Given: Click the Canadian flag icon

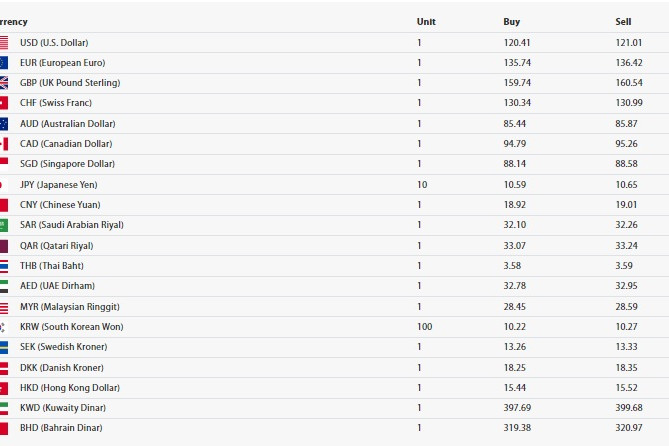Looking at the screenshot, I should 4,144.
